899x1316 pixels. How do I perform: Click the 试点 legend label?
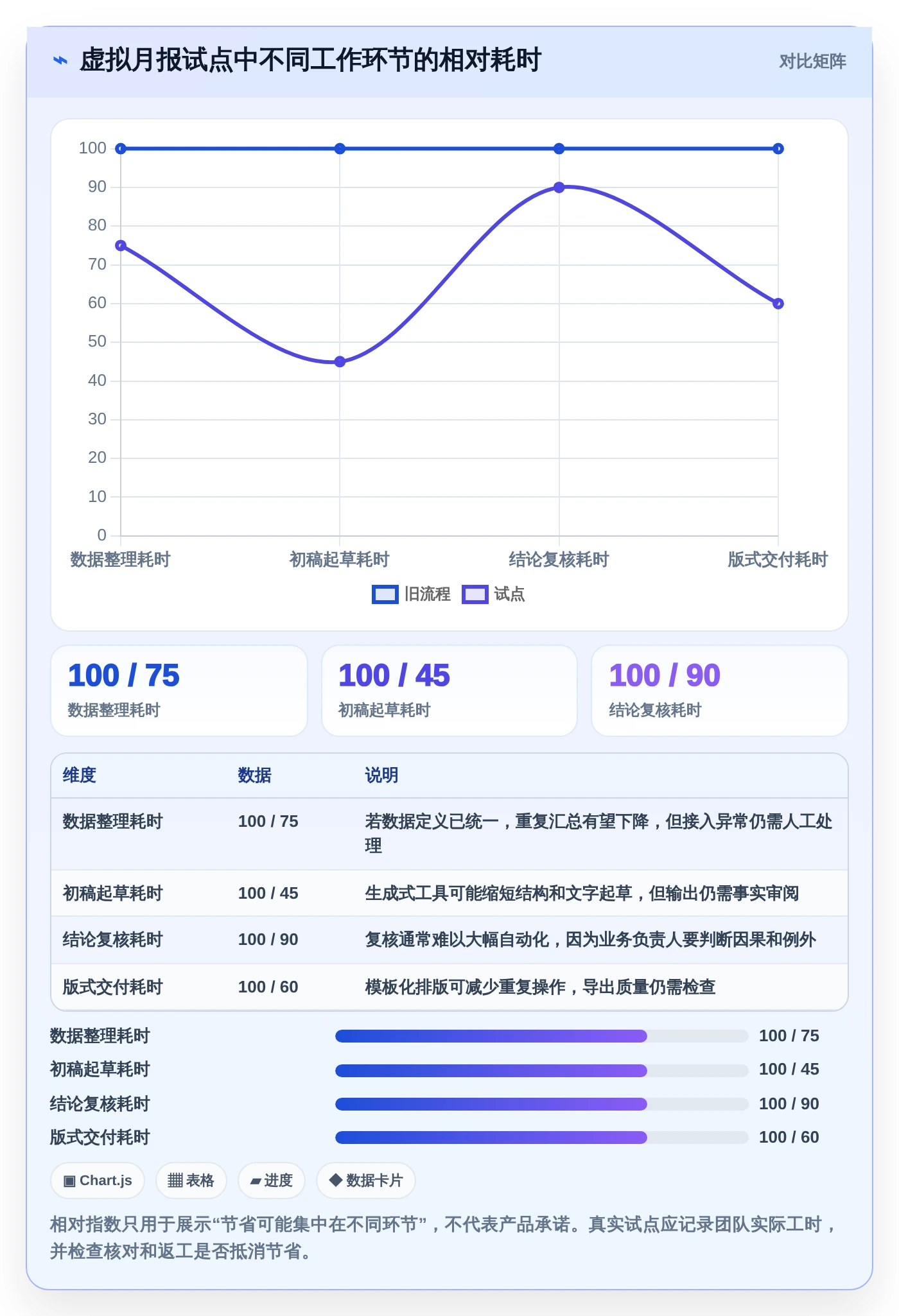pos(509,594)
